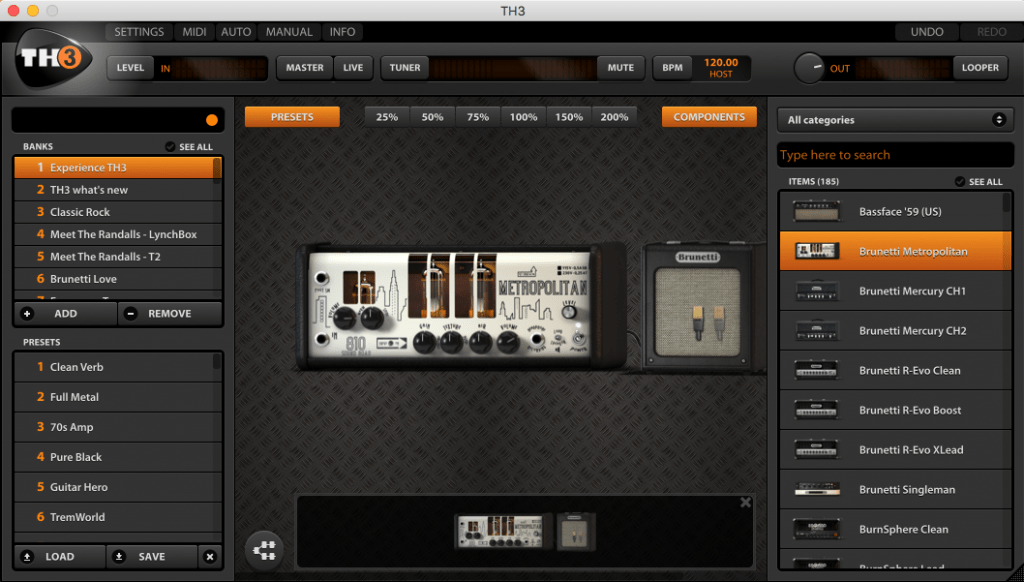Image resolution: width=1024 pixels, height=582 pixels.
Task: Click the TH3 logo icon
Action: [53, 59]
